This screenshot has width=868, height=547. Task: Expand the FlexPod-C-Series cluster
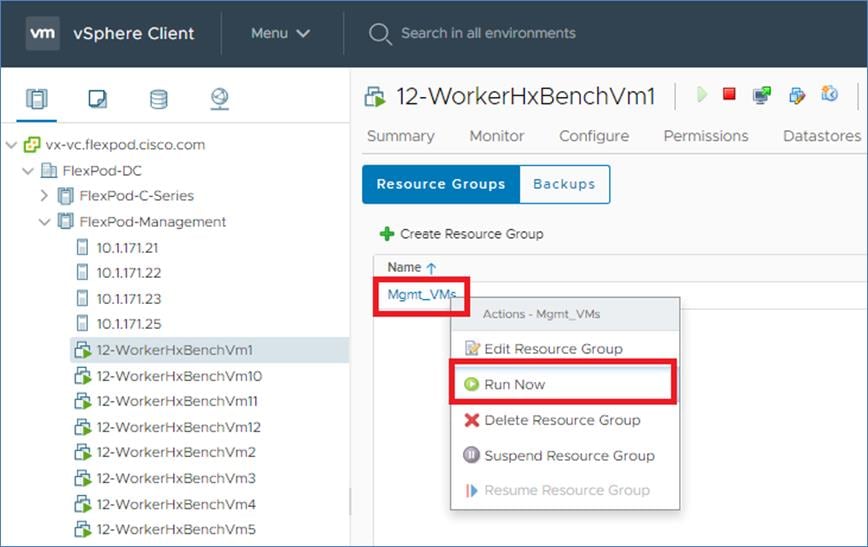pos(44,195)
